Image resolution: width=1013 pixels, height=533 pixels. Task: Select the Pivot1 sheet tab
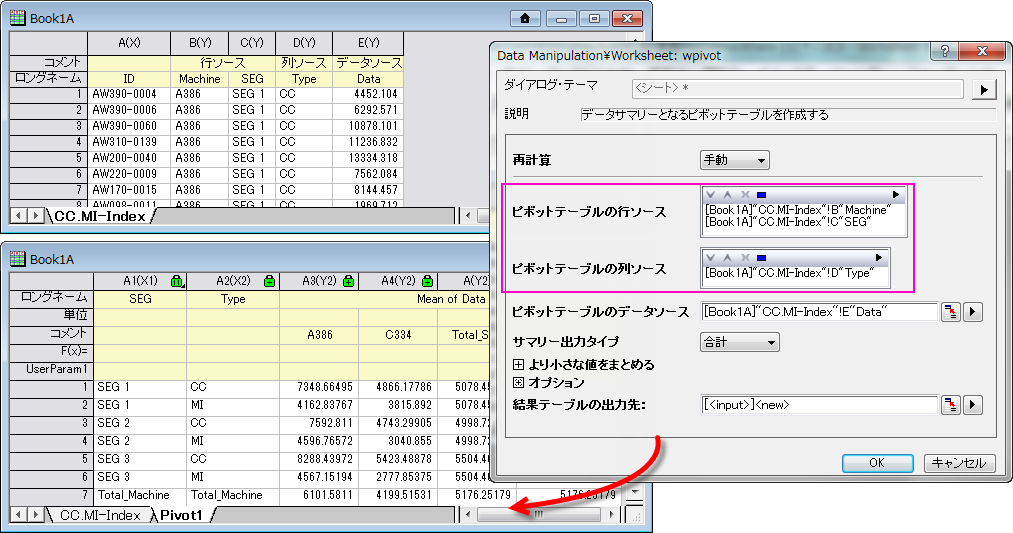coord(182,515)
